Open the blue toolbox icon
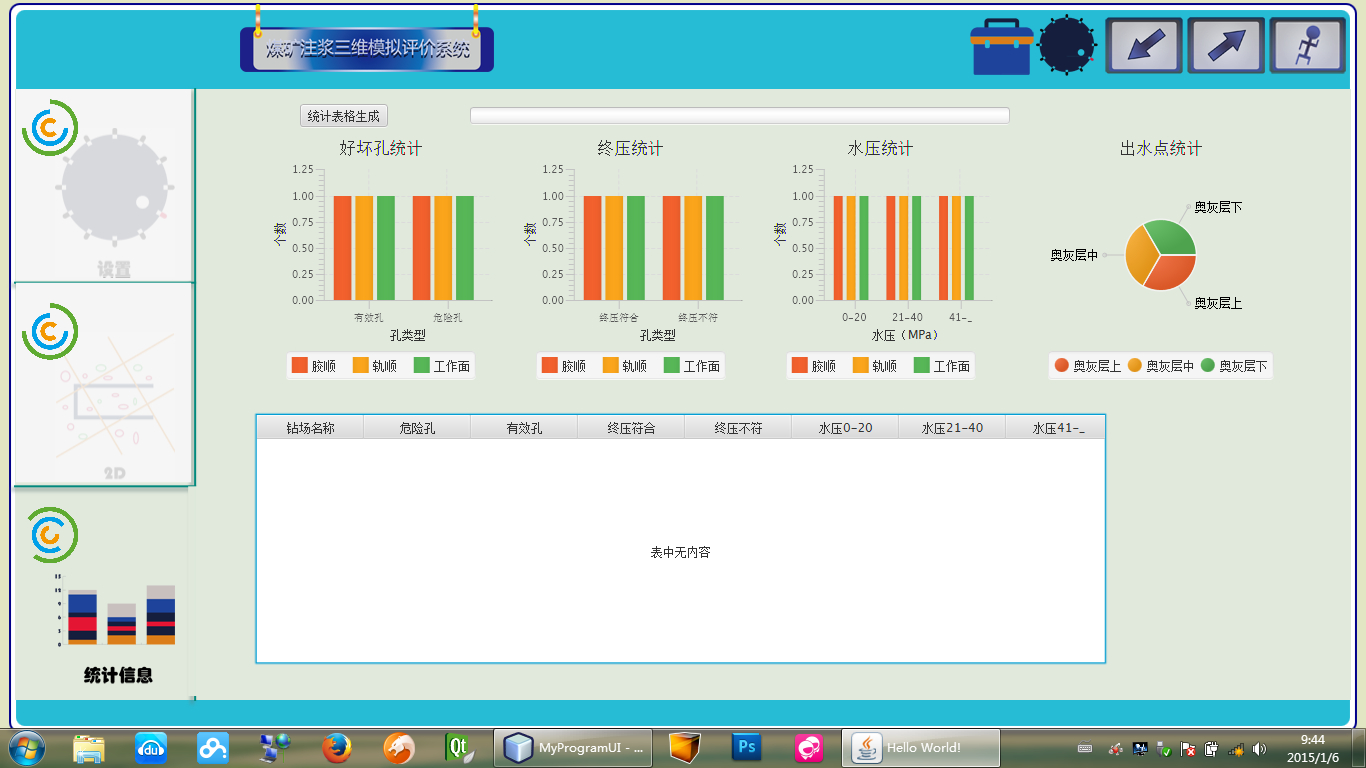The image size is (1366, 768). click(x=1001, y=47)
